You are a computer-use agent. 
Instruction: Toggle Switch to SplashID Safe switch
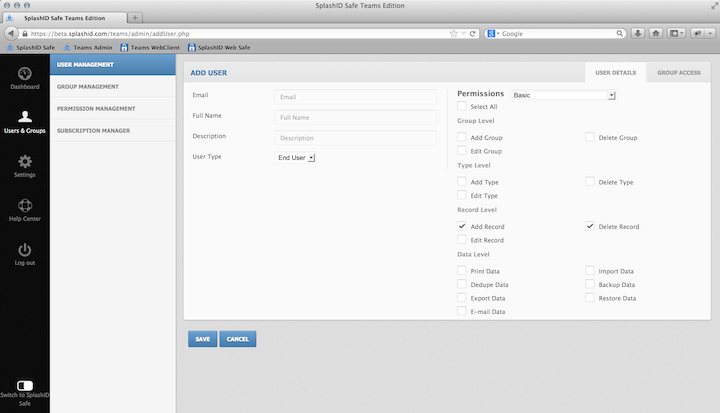tap(25, 385)
